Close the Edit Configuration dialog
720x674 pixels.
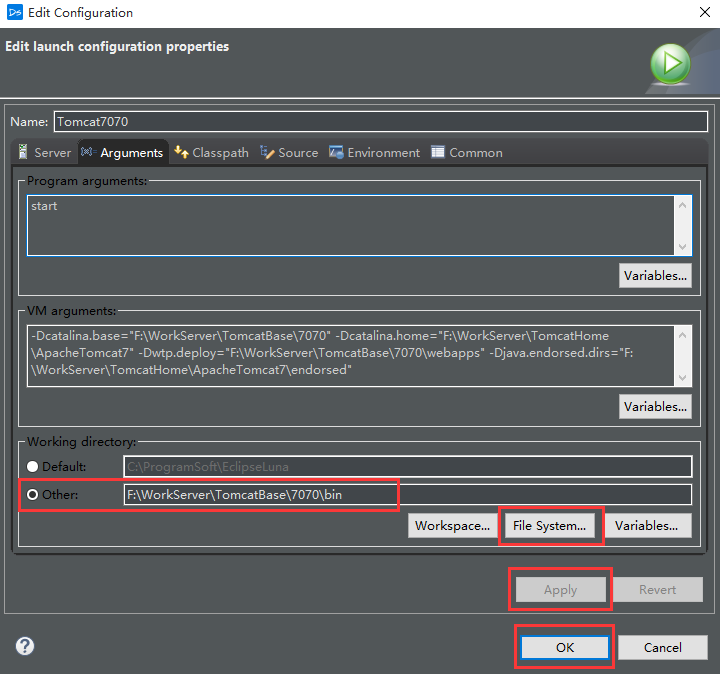coord(705,12)
